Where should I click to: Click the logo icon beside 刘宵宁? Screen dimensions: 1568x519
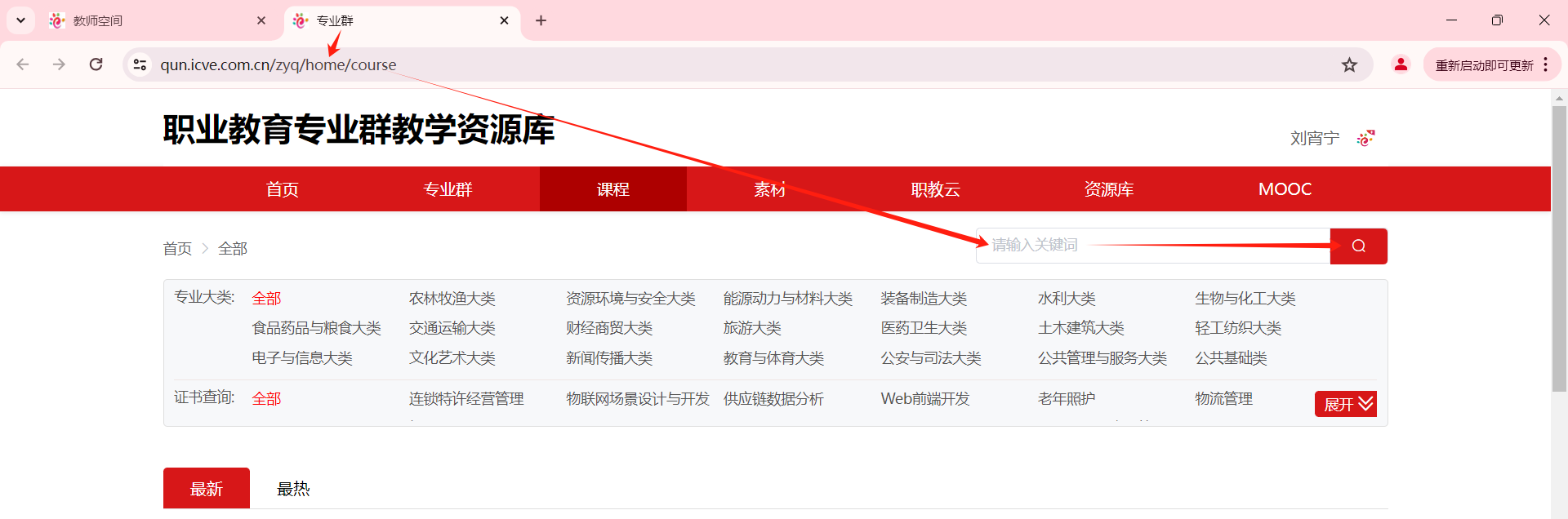(1365, 139)
